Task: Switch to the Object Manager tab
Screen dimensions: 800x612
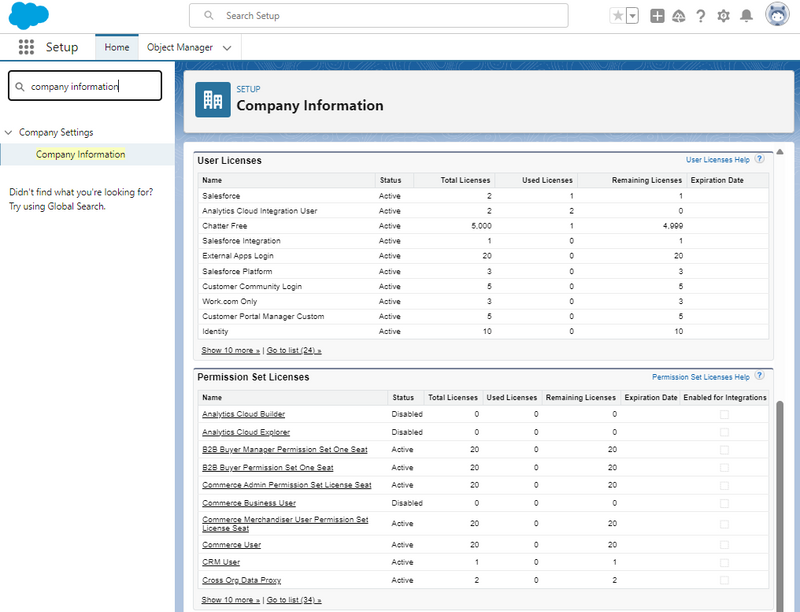Action: click(180, 47)
